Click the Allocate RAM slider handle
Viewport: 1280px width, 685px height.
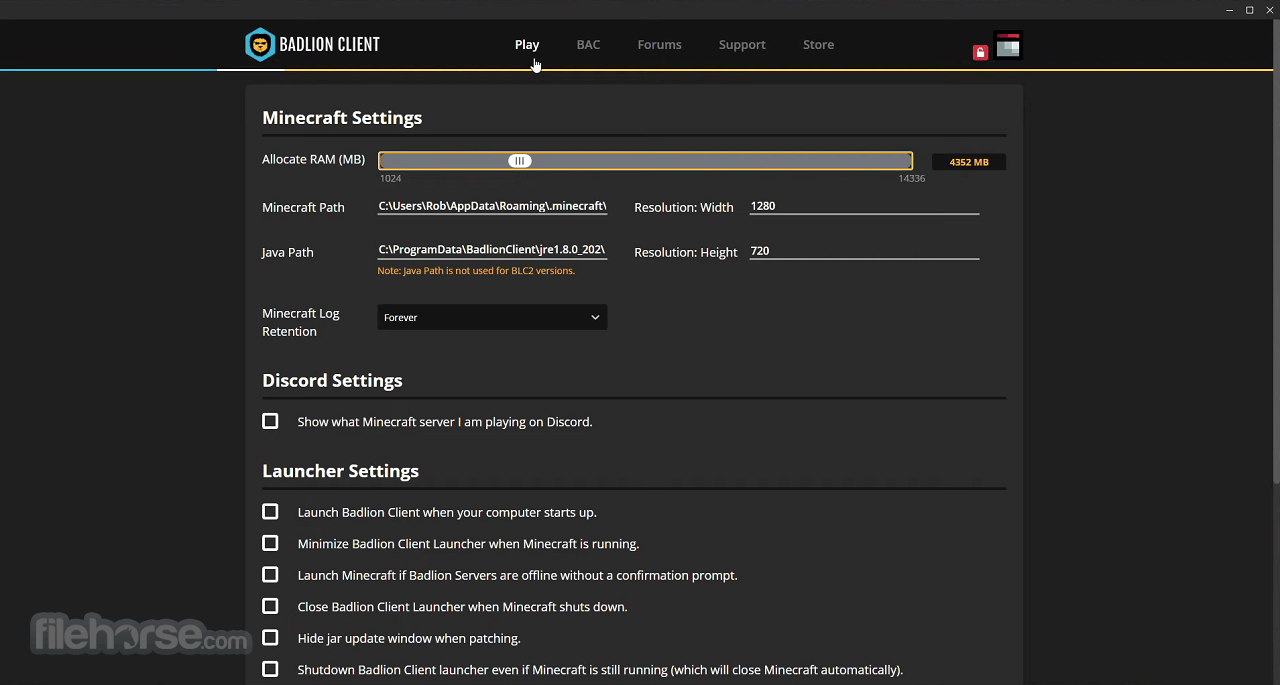519,161
